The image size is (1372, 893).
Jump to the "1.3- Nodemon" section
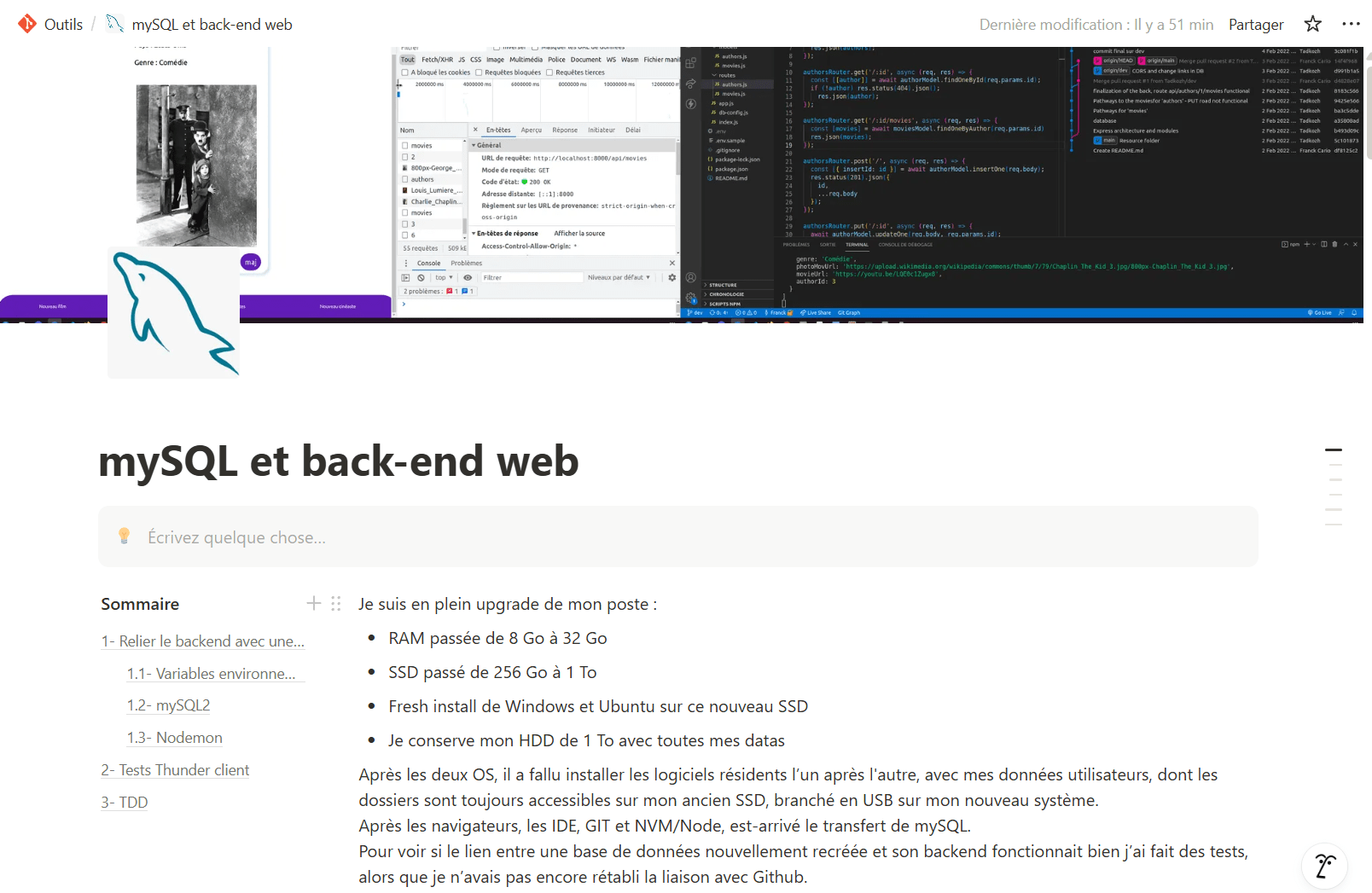(x=174, y=738)
